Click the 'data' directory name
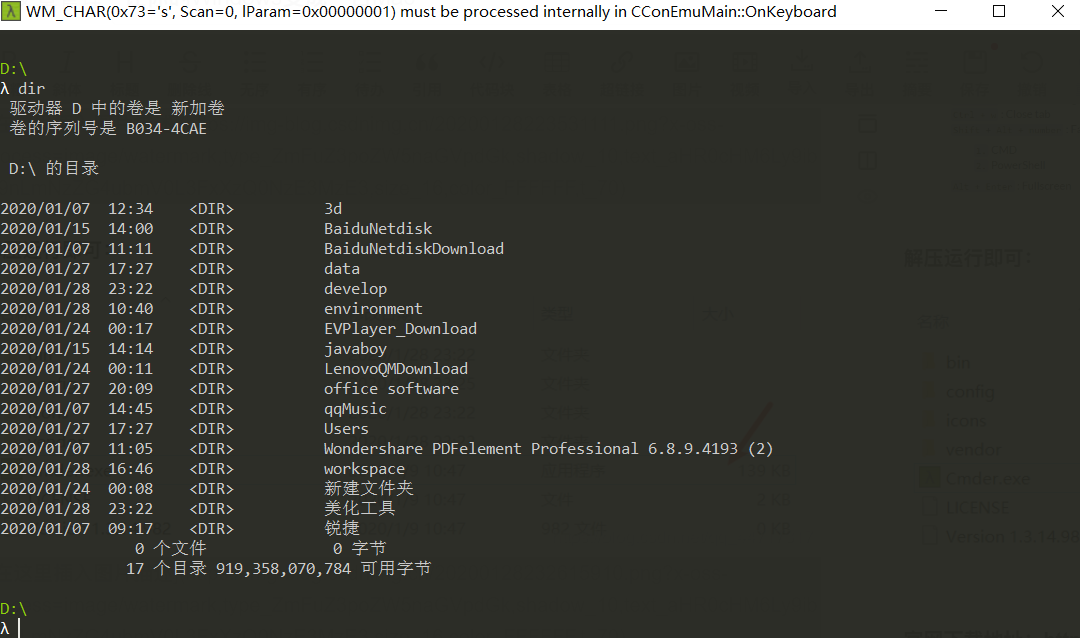This screenshot has width=1080, height=638. coord(342,268)
